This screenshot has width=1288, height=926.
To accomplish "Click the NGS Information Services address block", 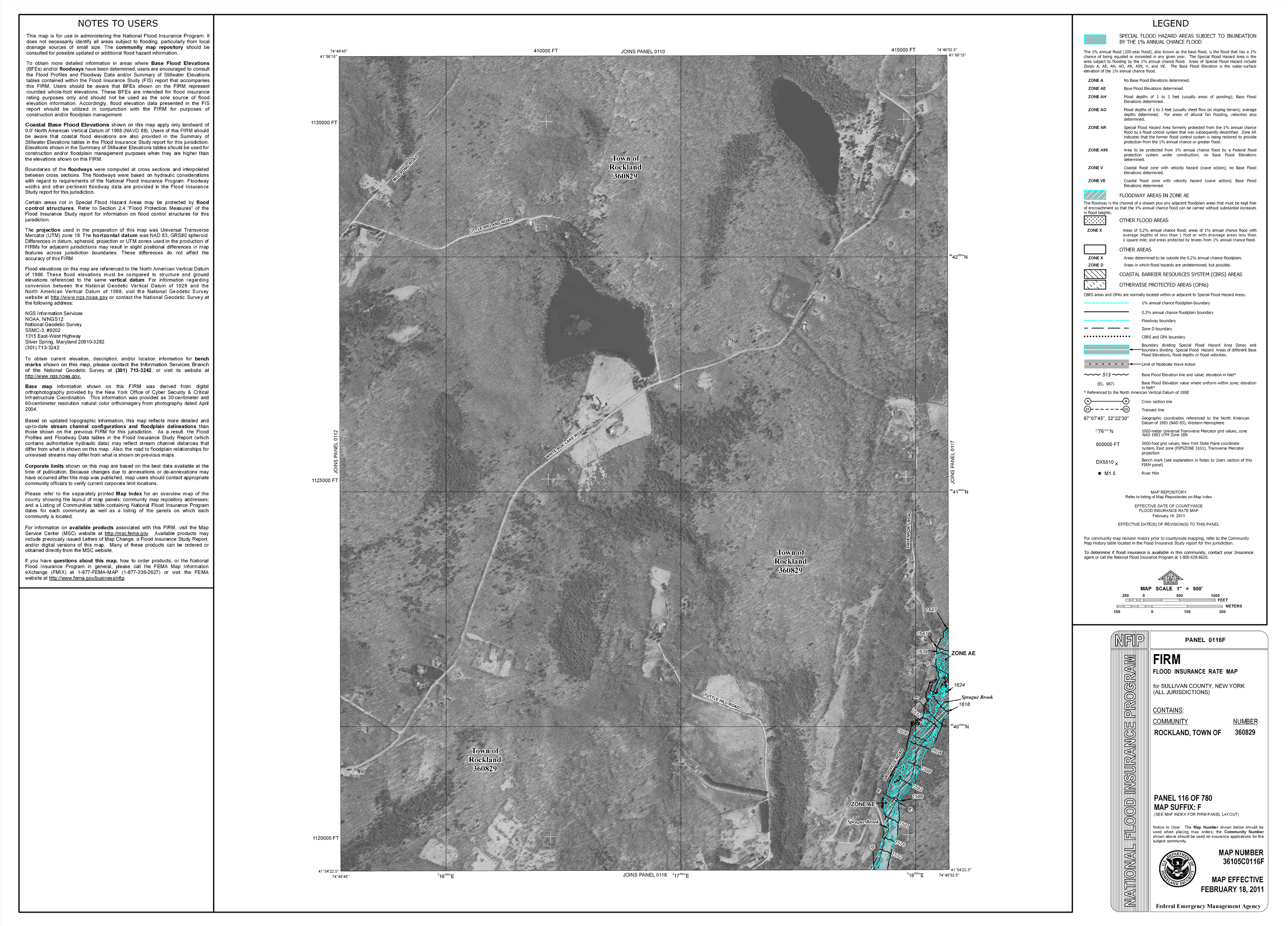I will click(x=64, y=331).
